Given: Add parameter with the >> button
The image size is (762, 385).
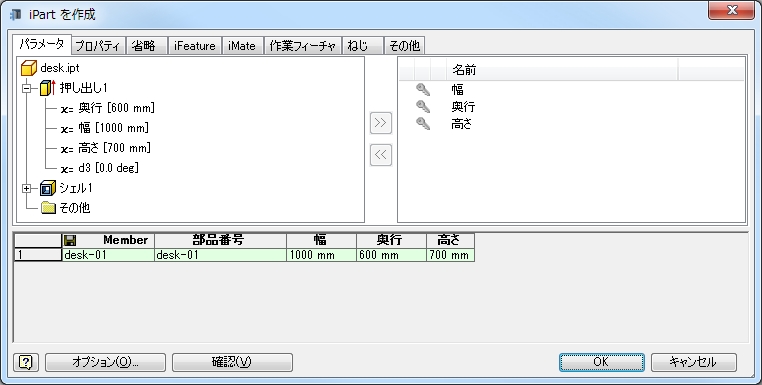Looking at the screenshot, I should tap(381, 123).
